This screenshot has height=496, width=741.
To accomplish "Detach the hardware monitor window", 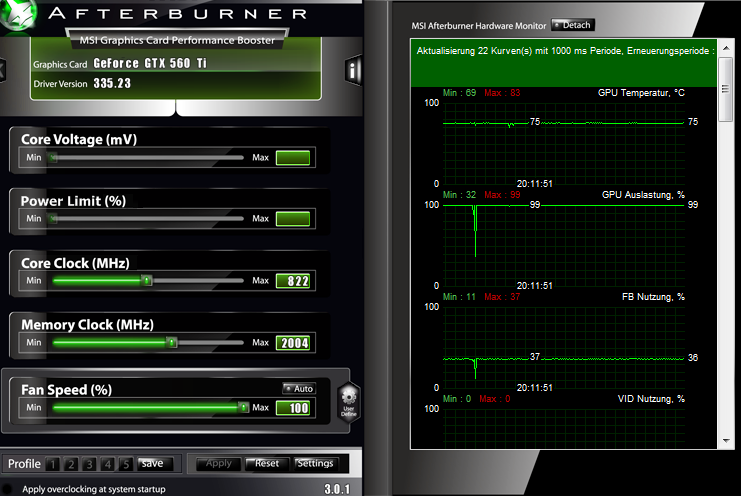I will click(x=571, y=24).
